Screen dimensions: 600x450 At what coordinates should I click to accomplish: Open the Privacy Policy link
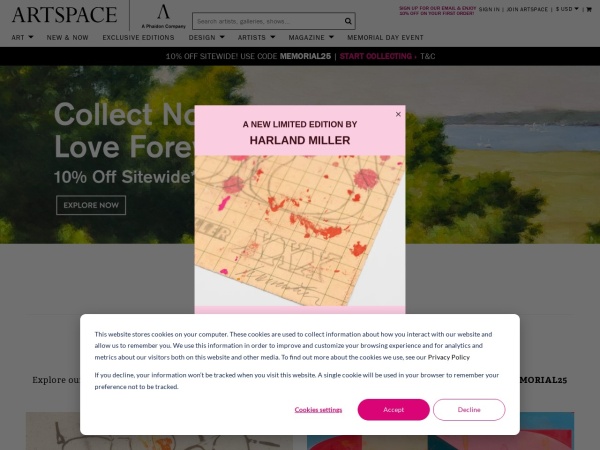pos(448,357)
